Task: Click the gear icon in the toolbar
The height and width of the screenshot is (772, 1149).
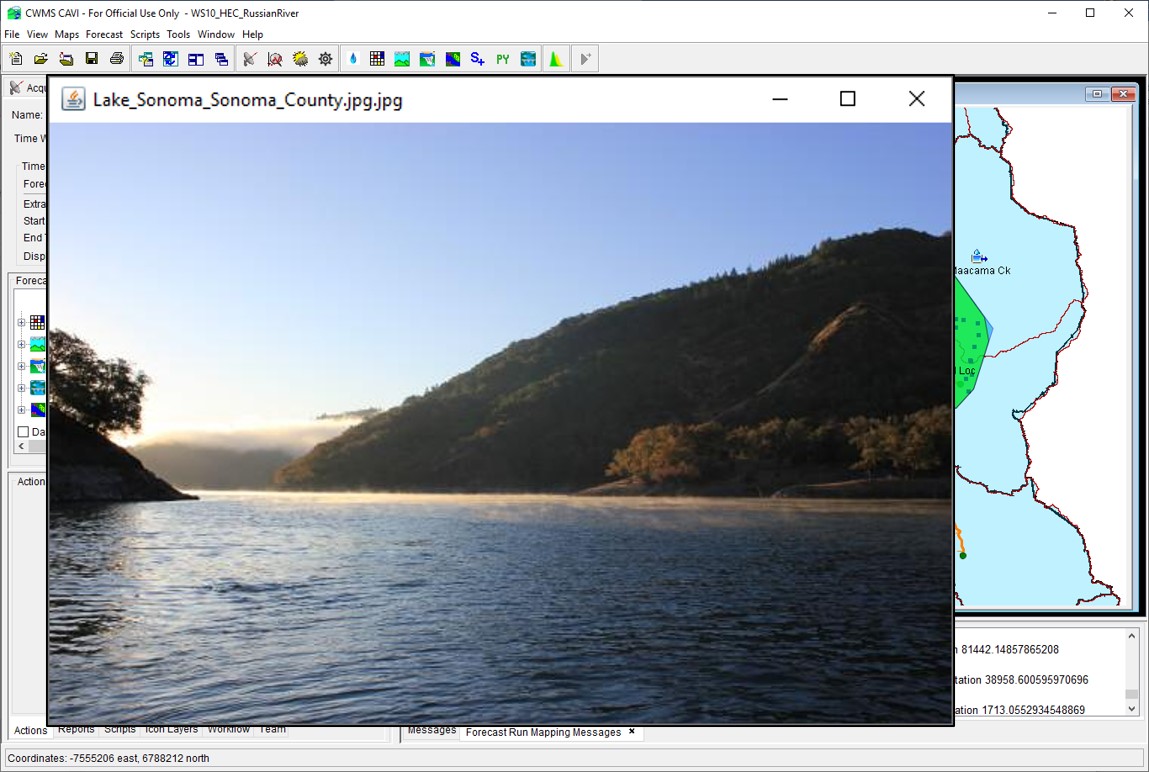Action: pos(325,59)
